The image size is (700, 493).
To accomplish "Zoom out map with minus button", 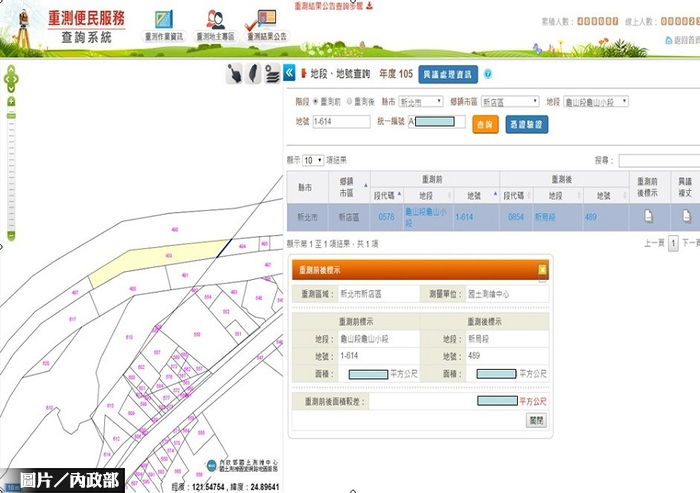I will pos(11,236).
